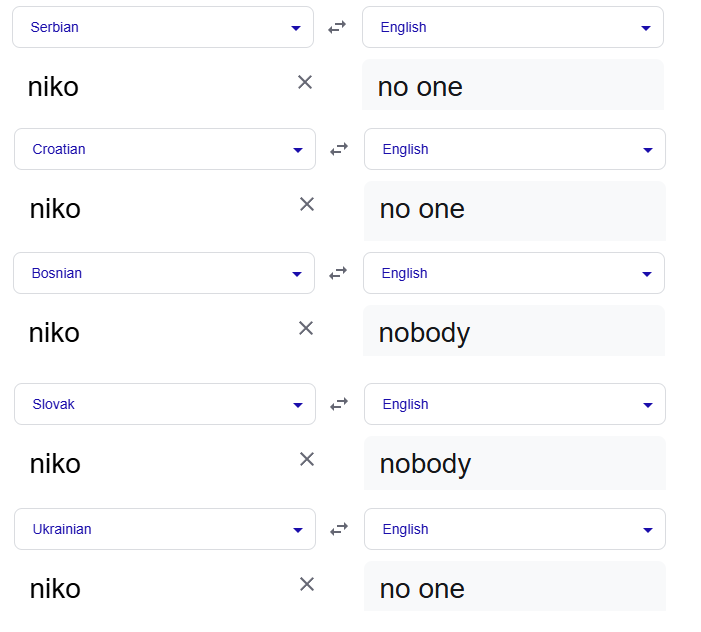Clear the Croatian input text

(307, 204)
